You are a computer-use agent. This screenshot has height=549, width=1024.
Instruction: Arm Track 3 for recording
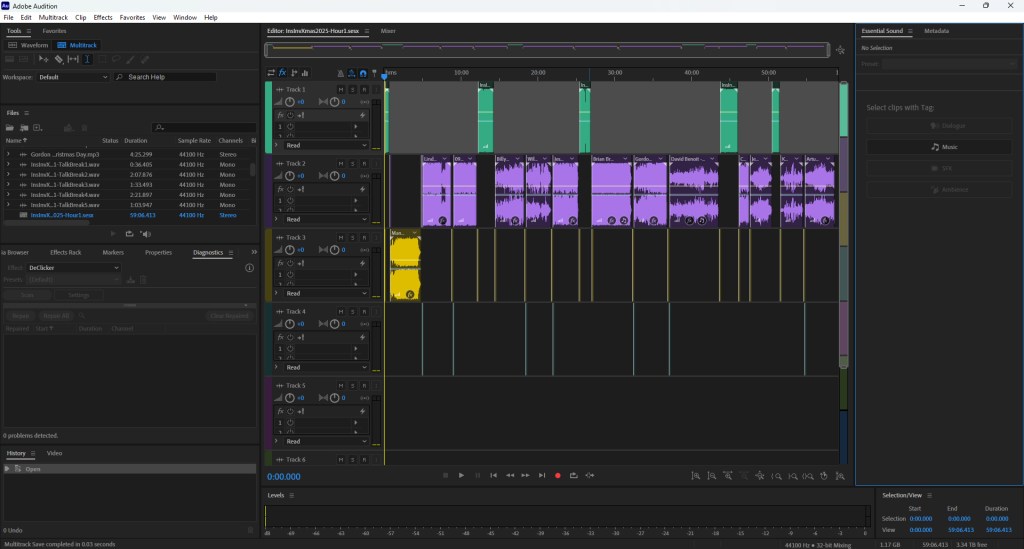click(364, 237)
